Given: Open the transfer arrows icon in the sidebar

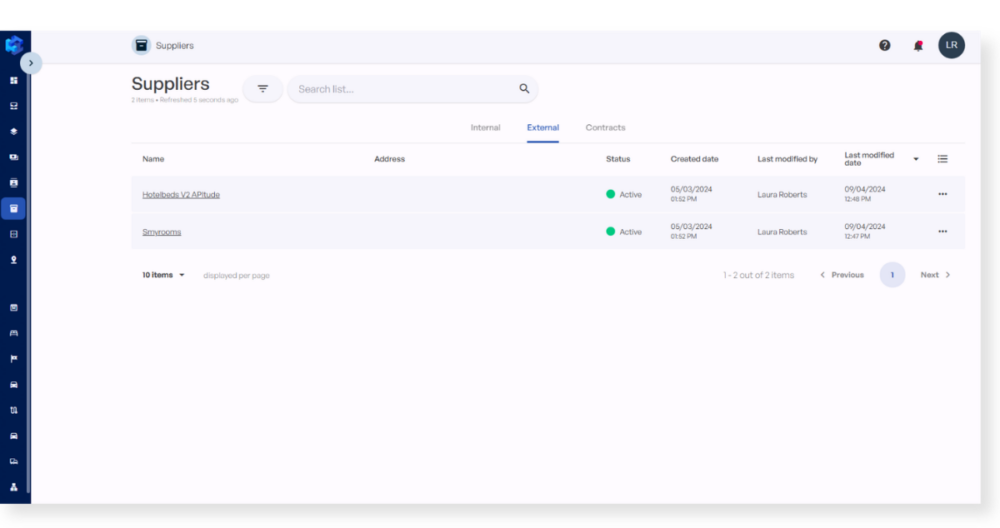Looking at the screenshot, I should [x=14, y=410].
